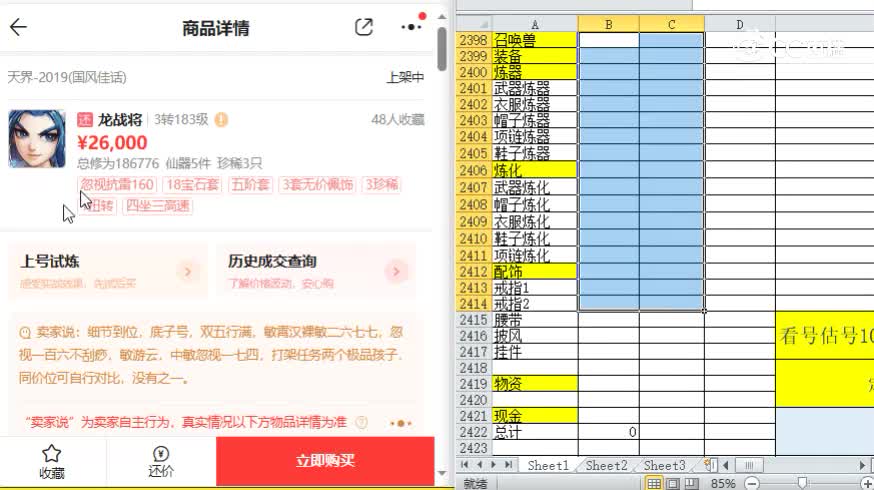Select column D header
This screenshot has width=874, height=490.
coord(740,25)
